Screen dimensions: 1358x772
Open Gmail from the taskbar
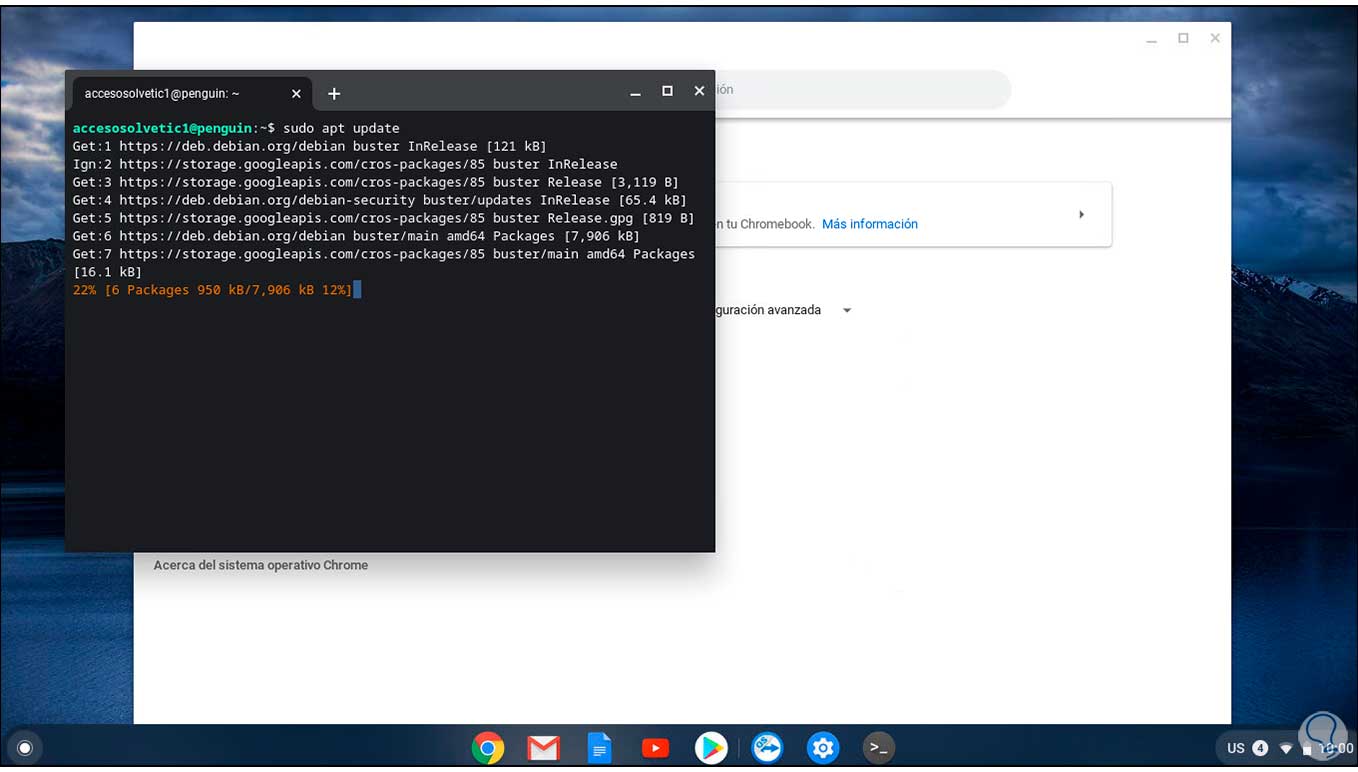click(x=543, y=747)
